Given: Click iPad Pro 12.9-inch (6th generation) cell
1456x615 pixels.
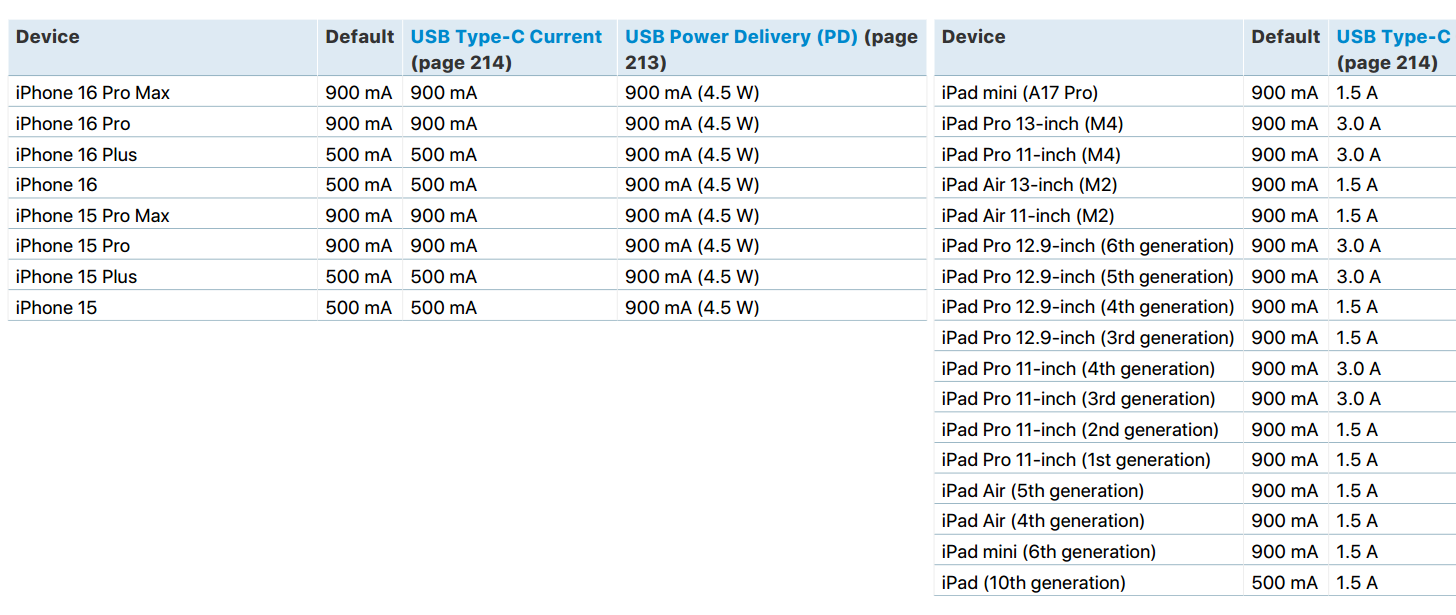Looking at the screenshot, I should [x=1088, y=246].
